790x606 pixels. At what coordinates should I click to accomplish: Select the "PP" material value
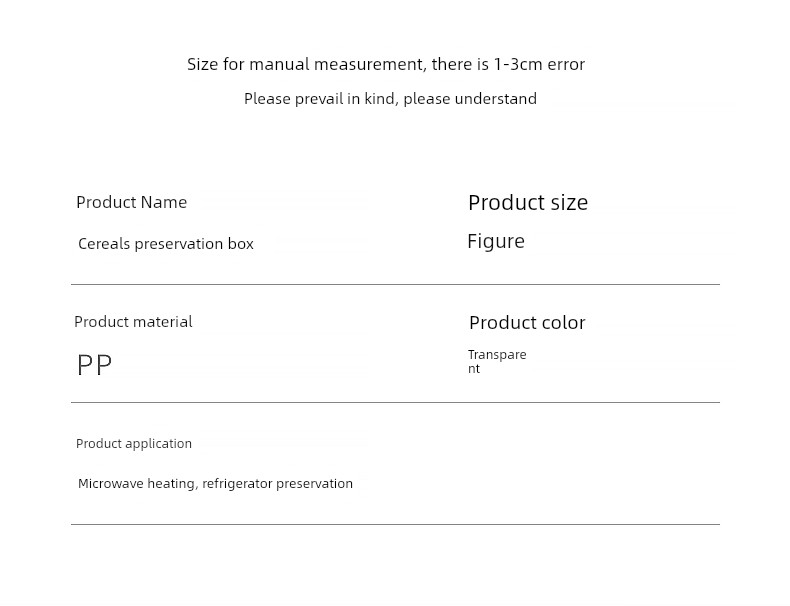coord(95,365)
